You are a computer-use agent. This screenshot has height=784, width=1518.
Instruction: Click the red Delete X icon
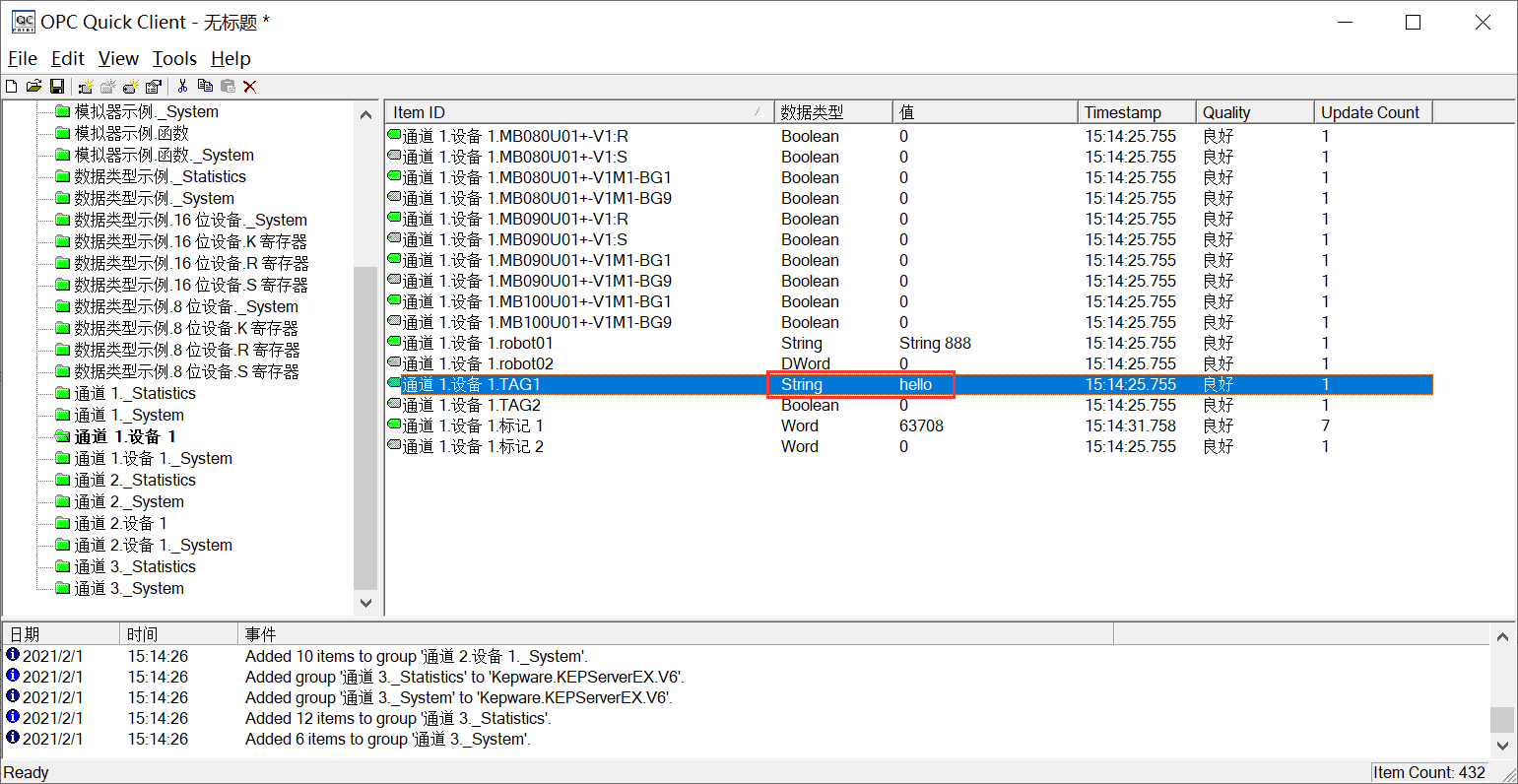coord(250,87)
